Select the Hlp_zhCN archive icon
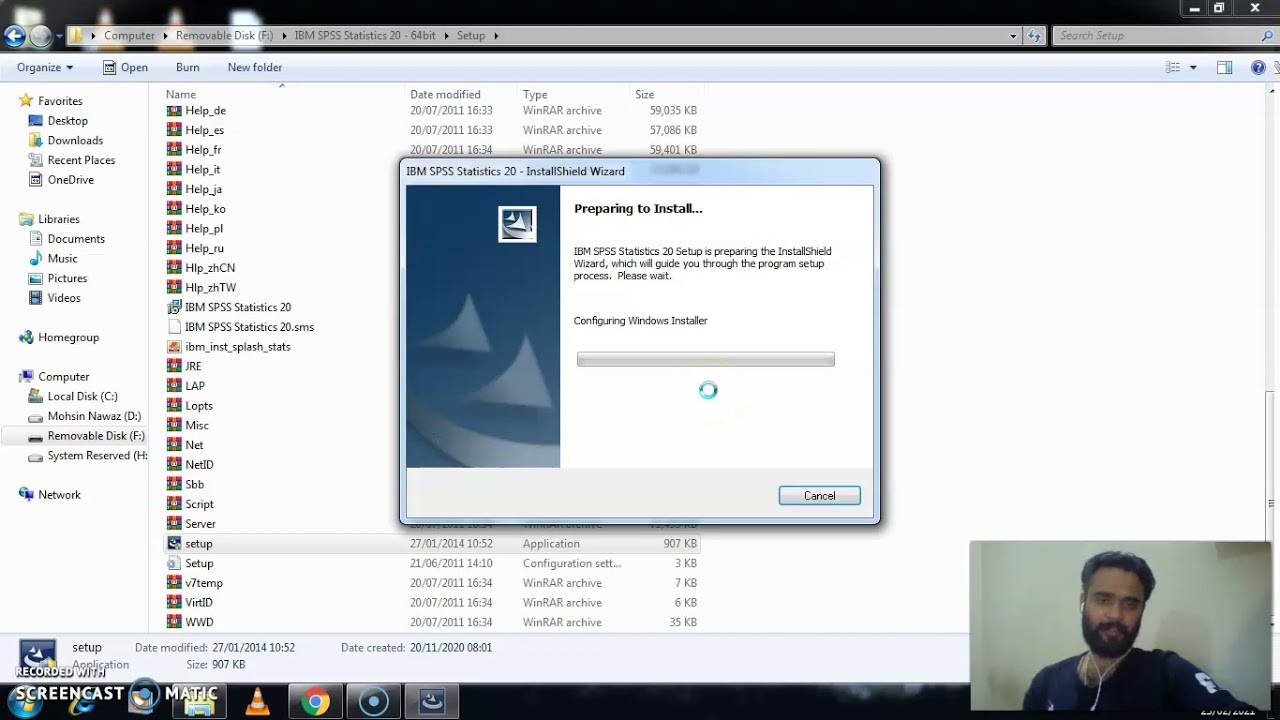1280x720 pixels. tap(174, 268)
